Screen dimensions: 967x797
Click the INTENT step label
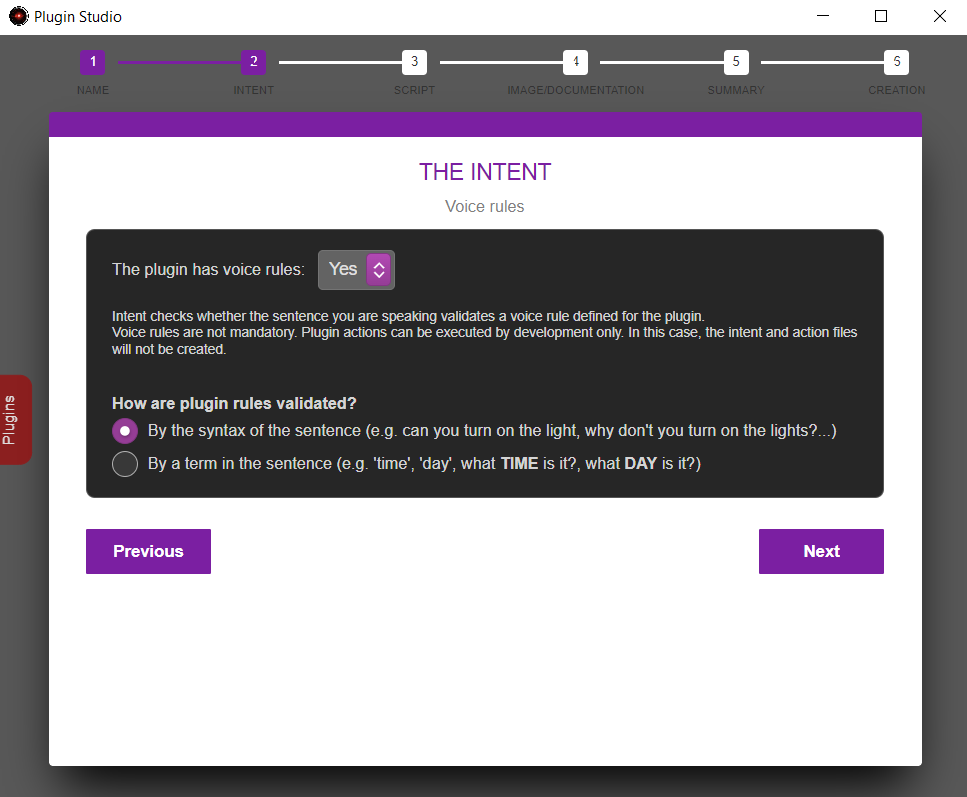[253, 90]
